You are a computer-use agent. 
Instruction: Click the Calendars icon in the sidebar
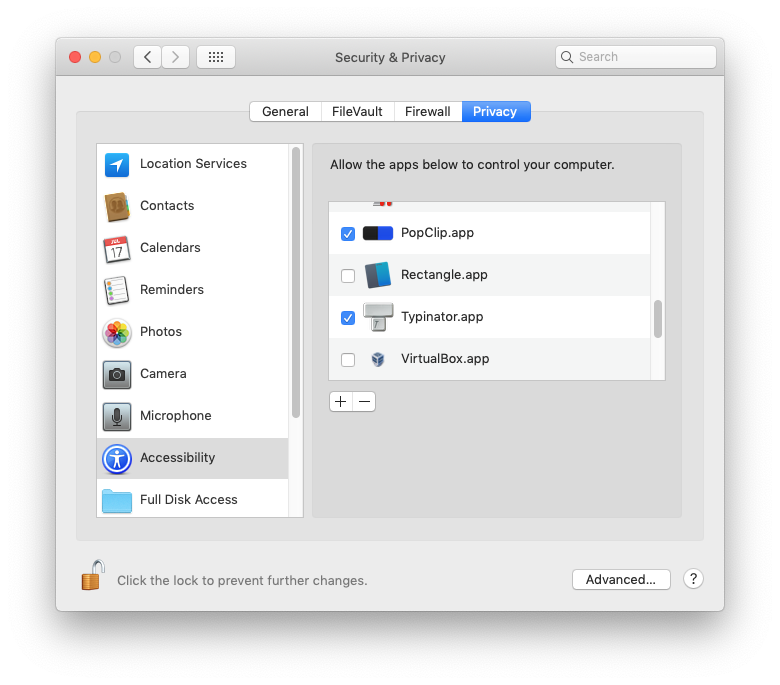coord(117,249)
